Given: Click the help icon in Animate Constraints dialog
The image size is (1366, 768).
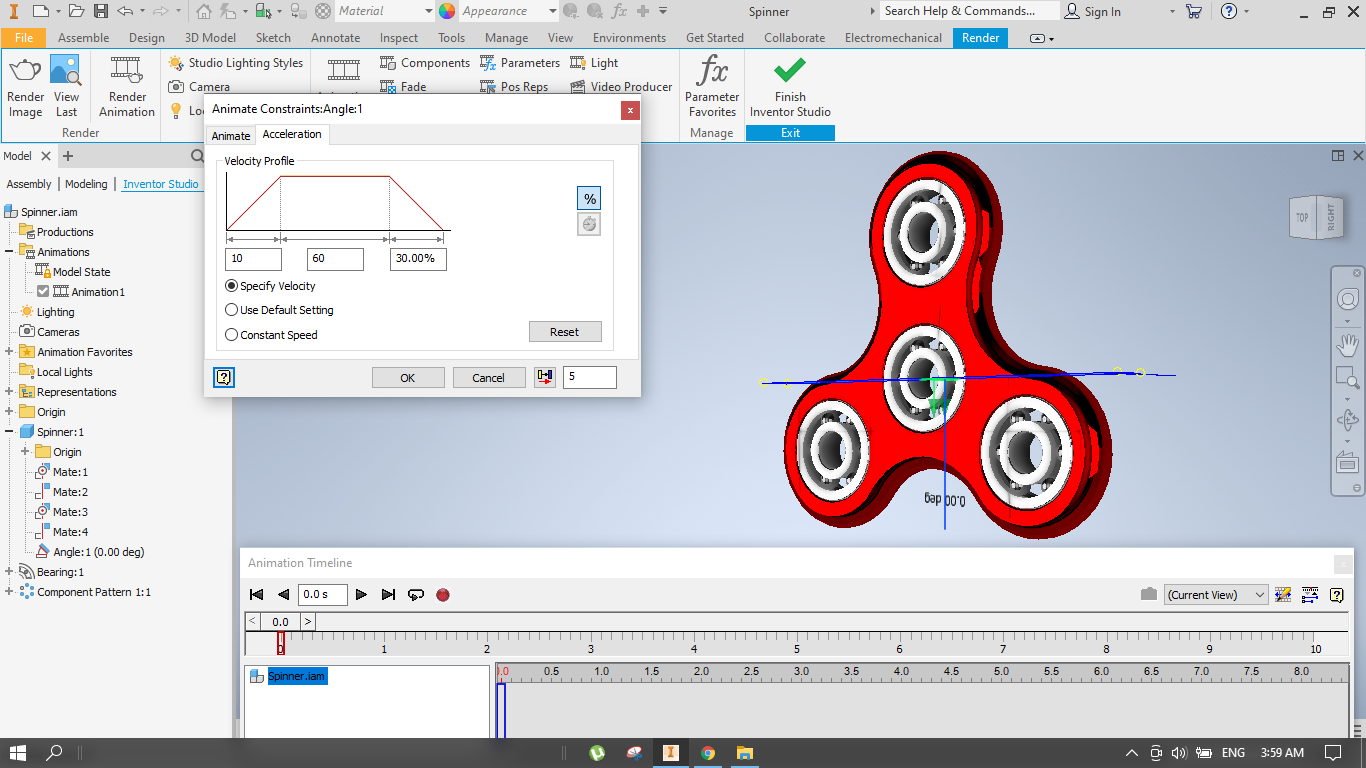Looking at the screenshot, I should (x=224, y=377).
